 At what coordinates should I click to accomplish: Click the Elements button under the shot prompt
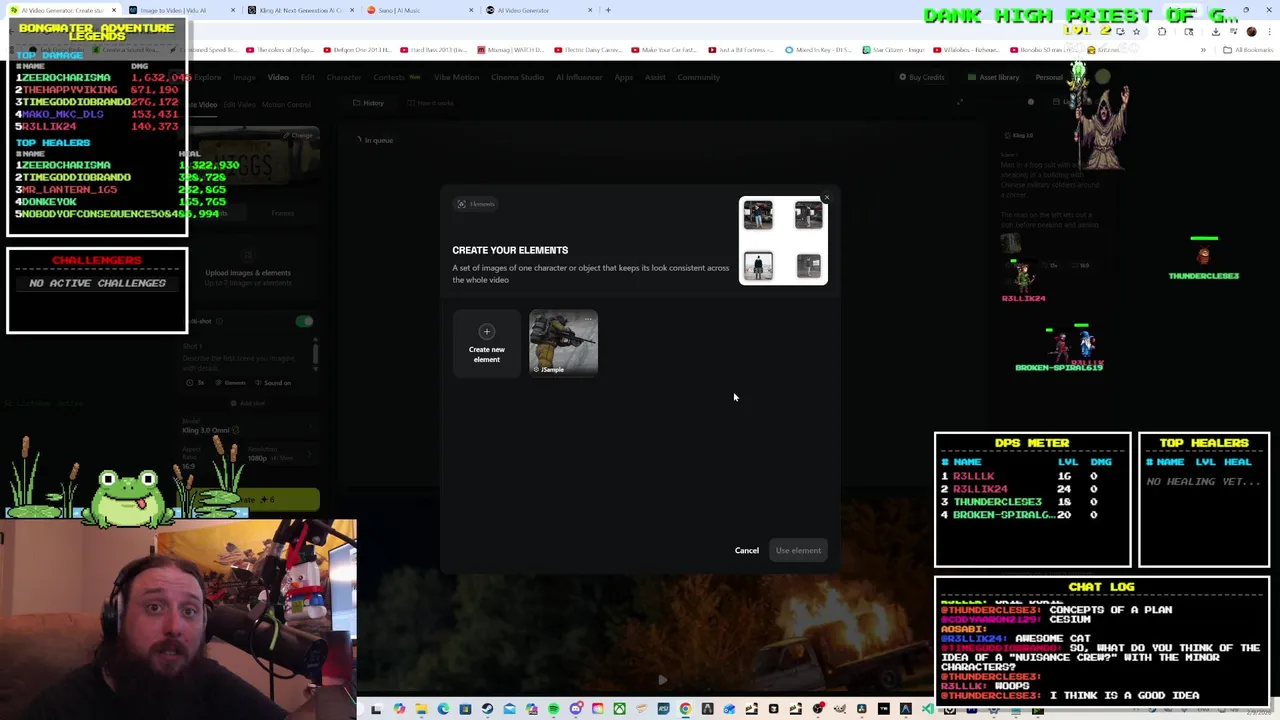pyautogui.click(x=231, y=383)
